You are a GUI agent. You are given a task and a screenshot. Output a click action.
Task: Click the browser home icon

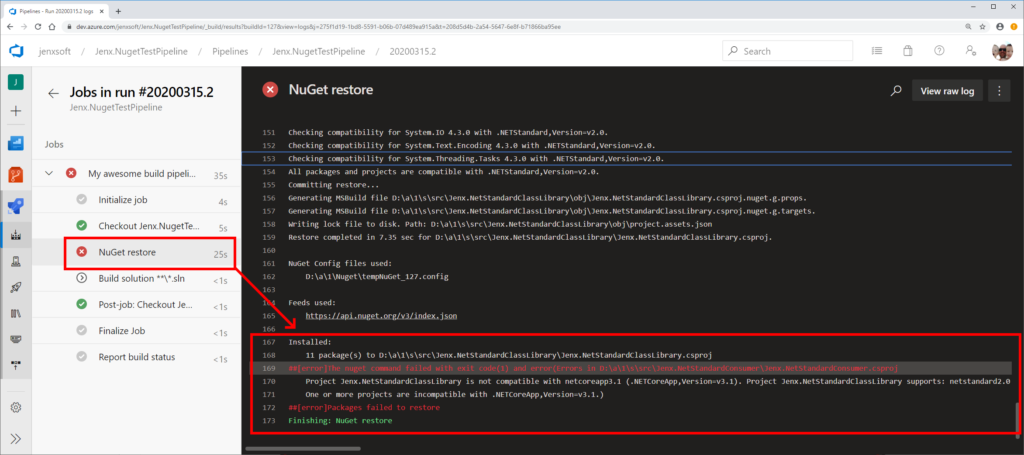tap(53, 27)
